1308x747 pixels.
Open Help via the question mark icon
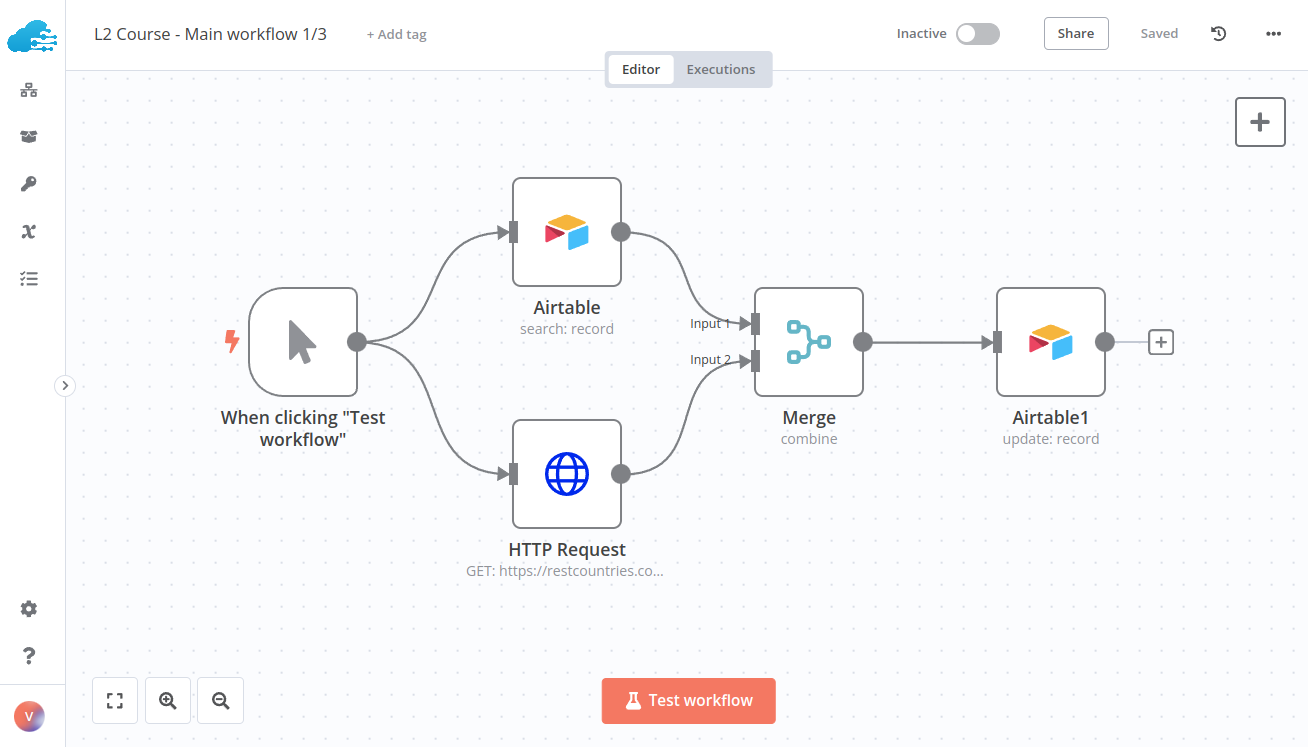pyautogui.click(x=29, y=655)
